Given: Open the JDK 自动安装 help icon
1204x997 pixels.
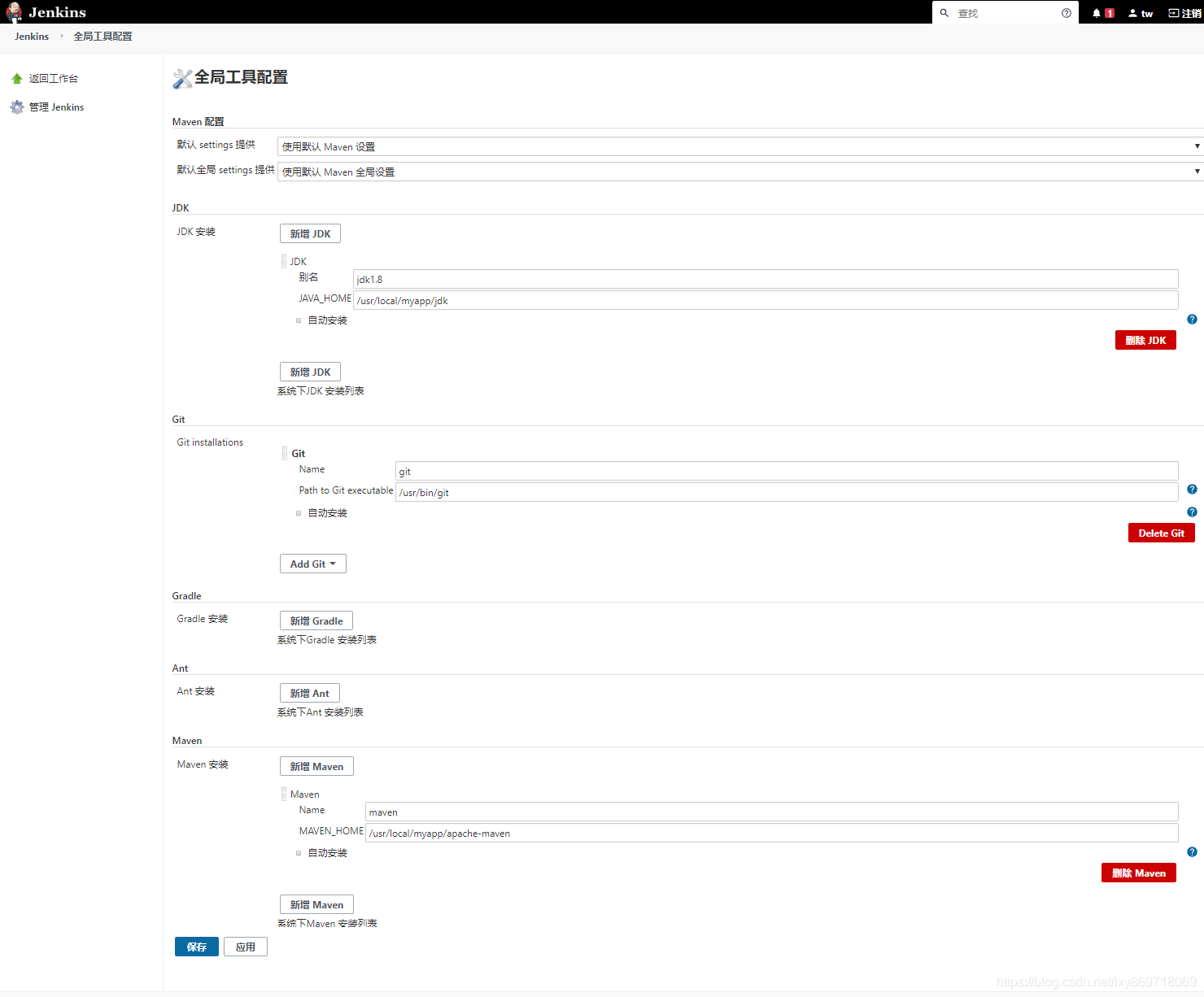Looking at the screenshot, I should coord(1192,320).
